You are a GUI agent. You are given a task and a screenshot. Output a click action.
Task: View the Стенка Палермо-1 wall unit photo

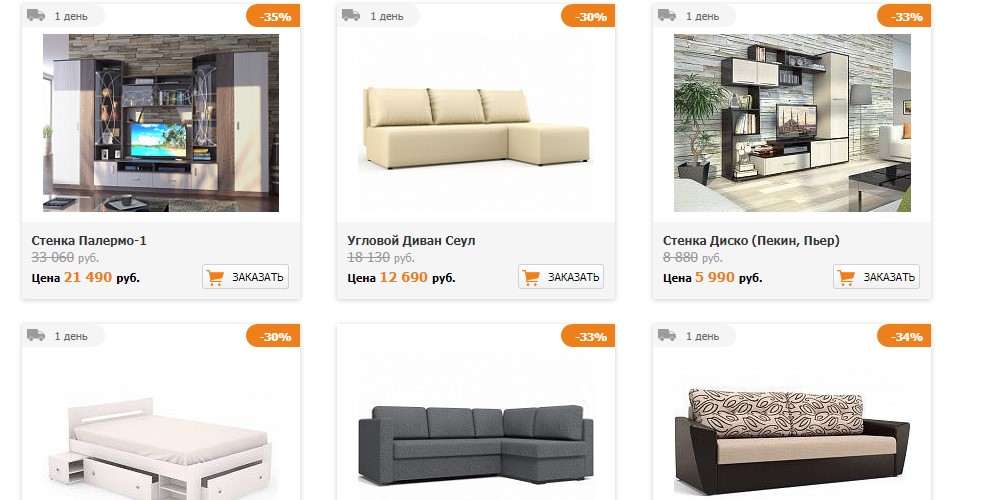(x=161, y=122)
